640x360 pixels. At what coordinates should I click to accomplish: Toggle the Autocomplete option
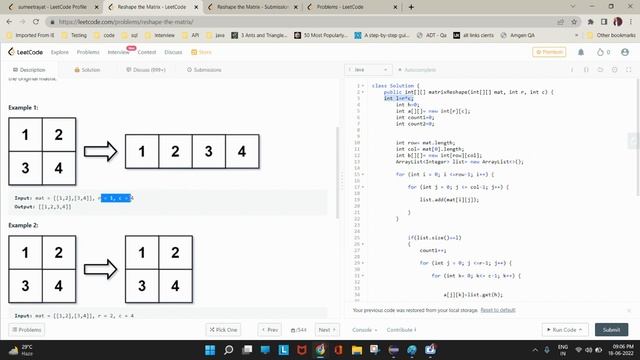[x=417, y=70]
